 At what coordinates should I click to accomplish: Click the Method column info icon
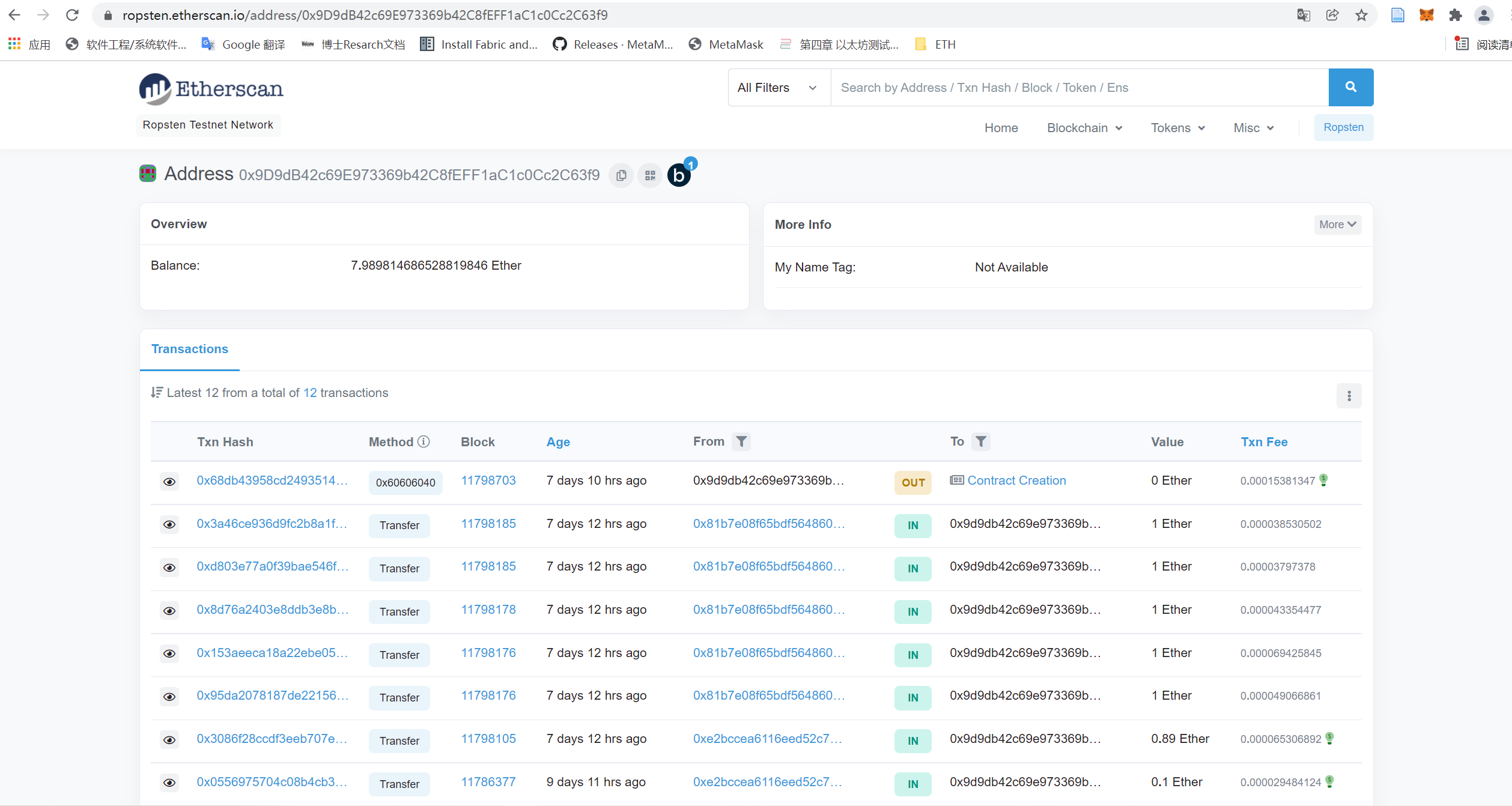pos(424,441)
